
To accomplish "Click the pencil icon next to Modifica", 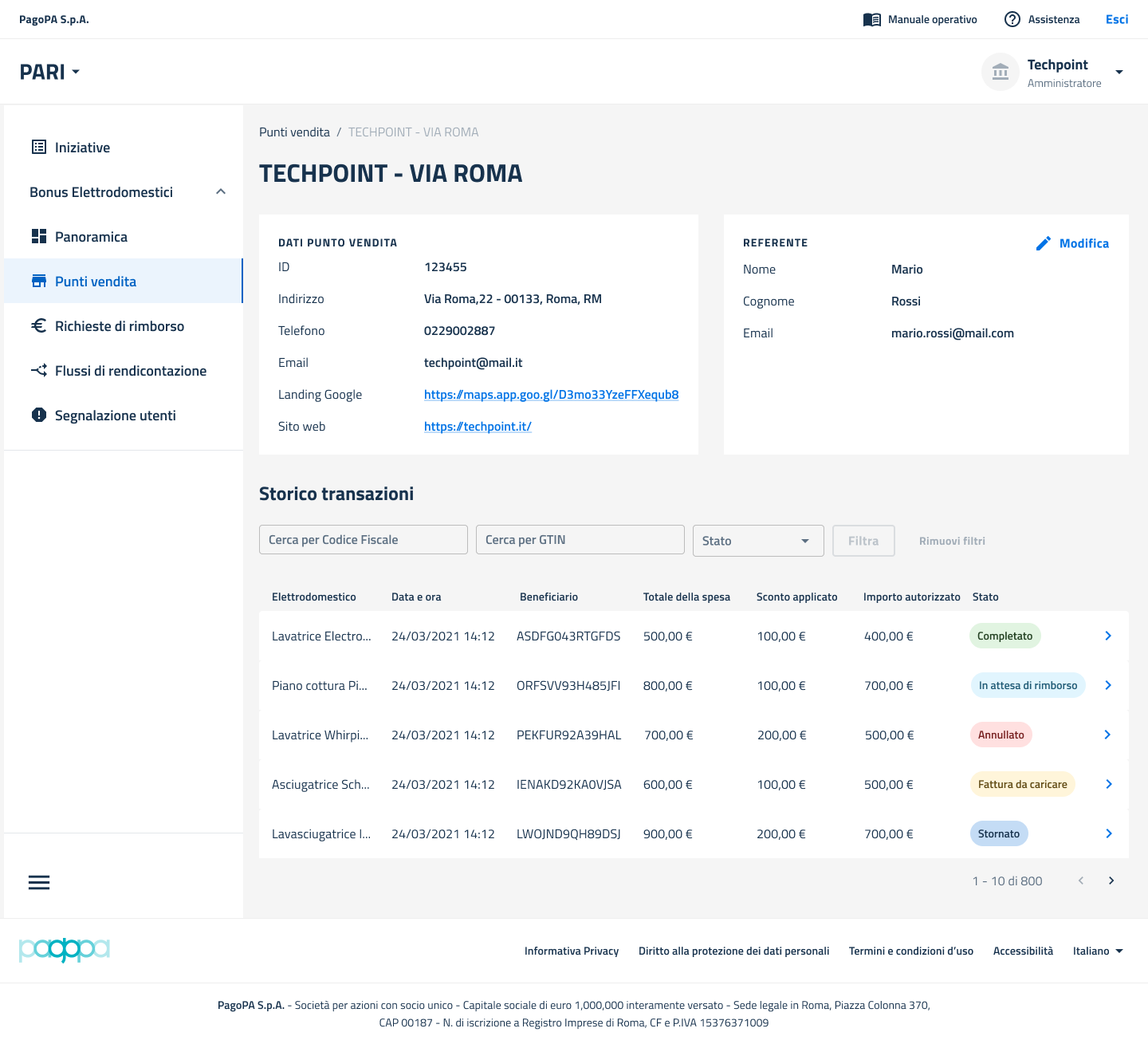I will (1043, 243).
